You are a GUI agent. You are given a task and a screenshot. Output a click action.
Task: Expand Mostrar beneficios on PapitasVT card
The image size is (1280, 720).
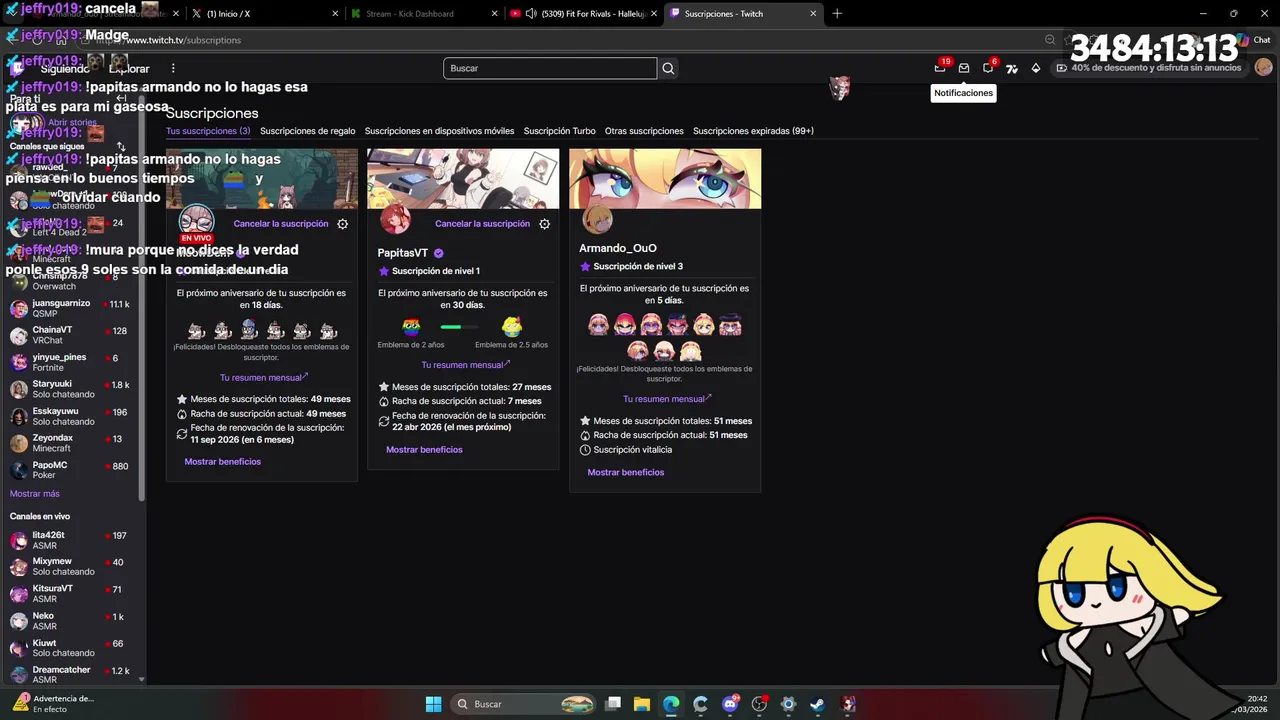coord(424,450)
